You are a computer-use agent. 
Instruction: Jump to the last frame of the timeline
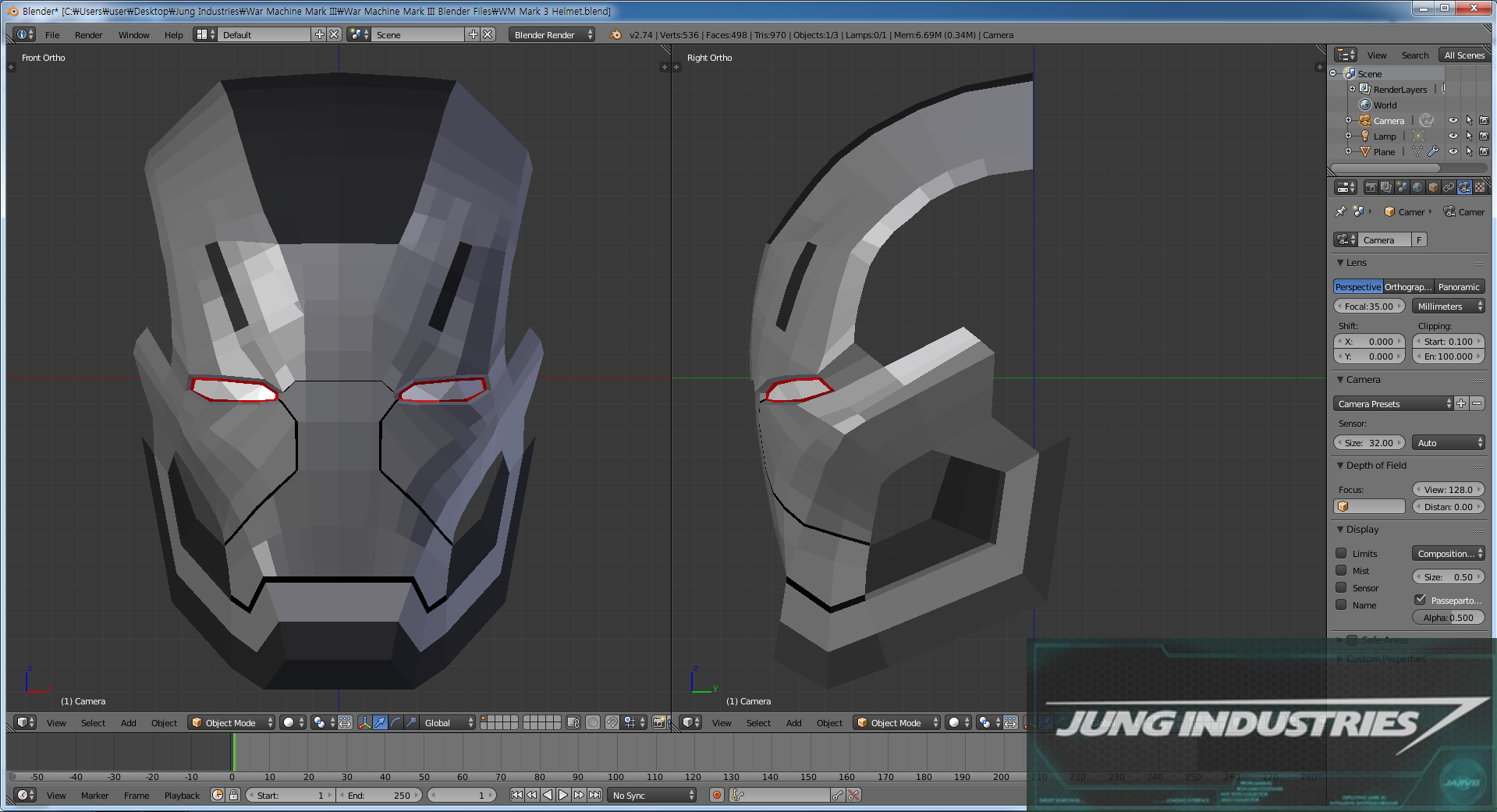(594, 795)
